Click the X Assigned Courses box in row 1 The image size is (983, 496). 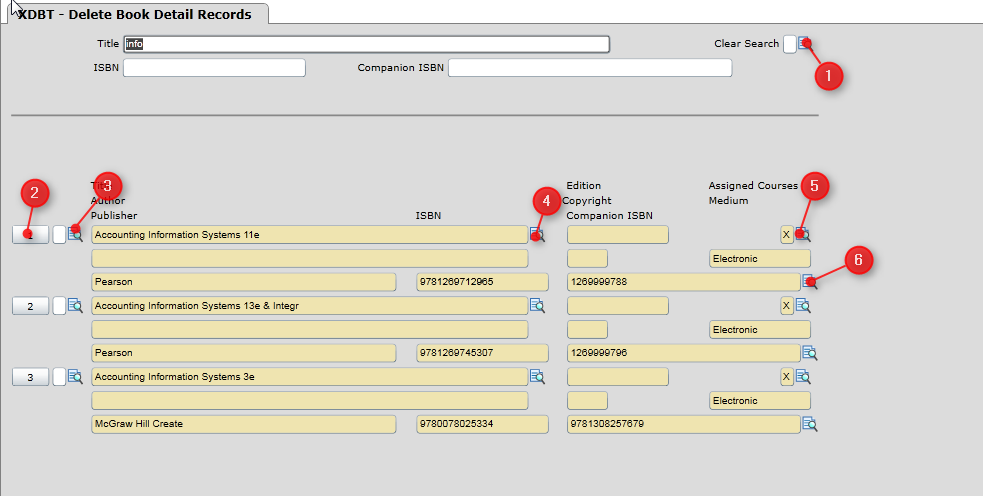(786, 235)
